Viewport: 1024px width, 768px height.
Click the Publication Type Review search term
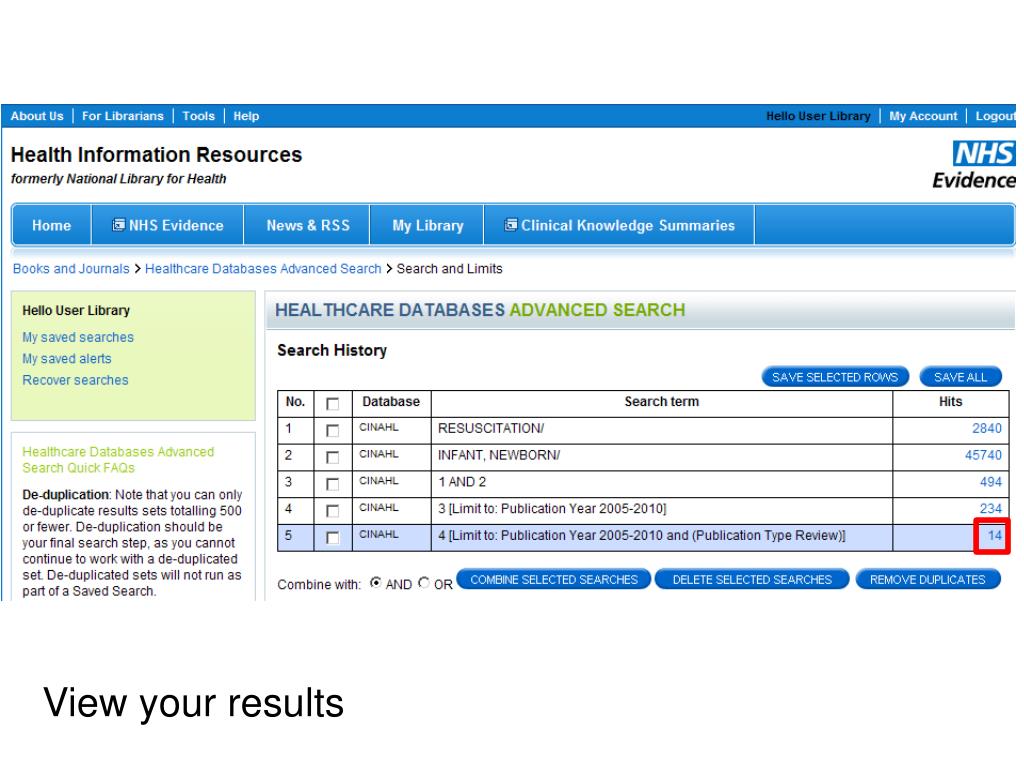pos(641,536)
